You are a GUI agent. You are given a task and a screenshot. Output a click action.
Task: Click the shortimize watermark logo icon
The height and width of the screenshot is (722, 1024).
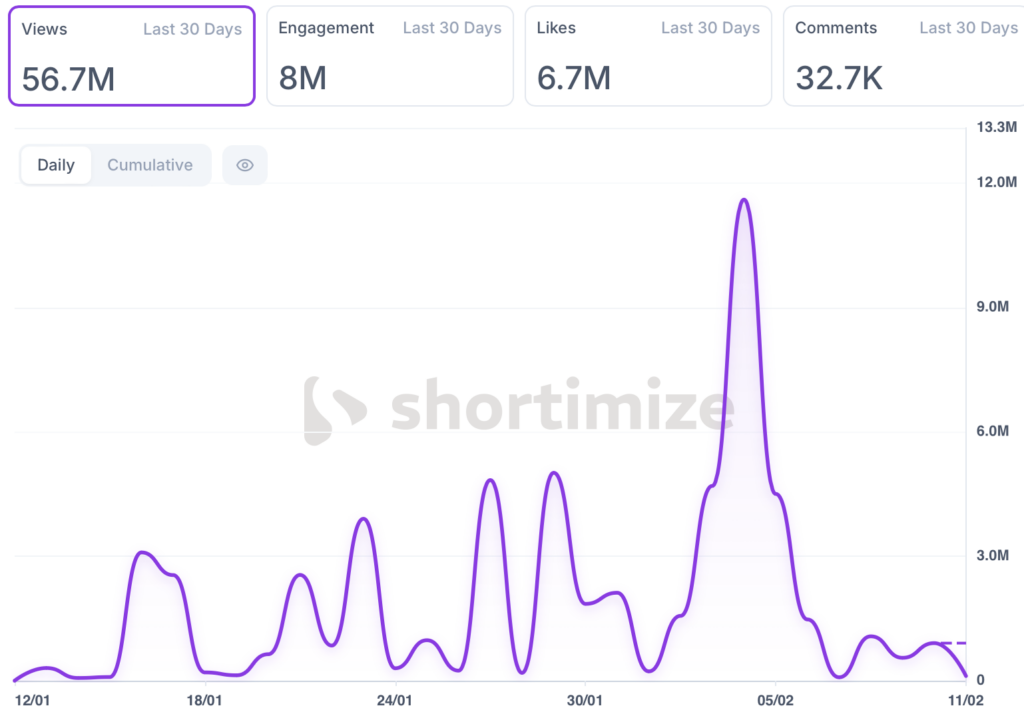tap(333, 410)
